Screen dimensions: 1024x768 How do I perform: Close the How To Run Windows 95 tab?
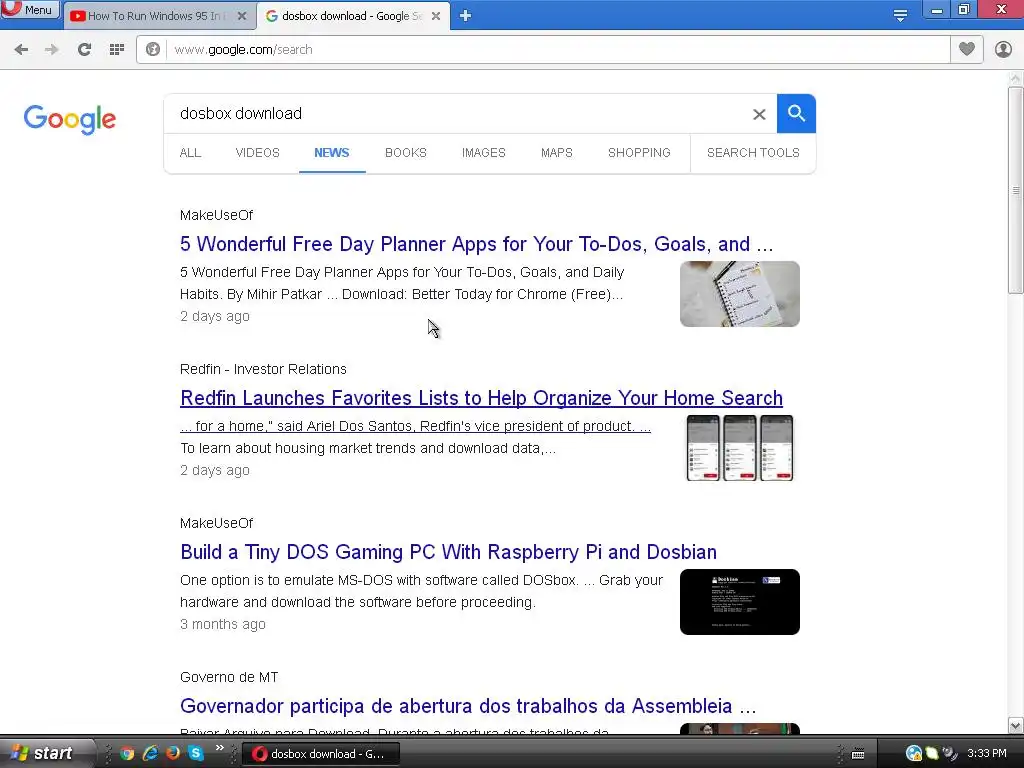(x=242, y=16)
